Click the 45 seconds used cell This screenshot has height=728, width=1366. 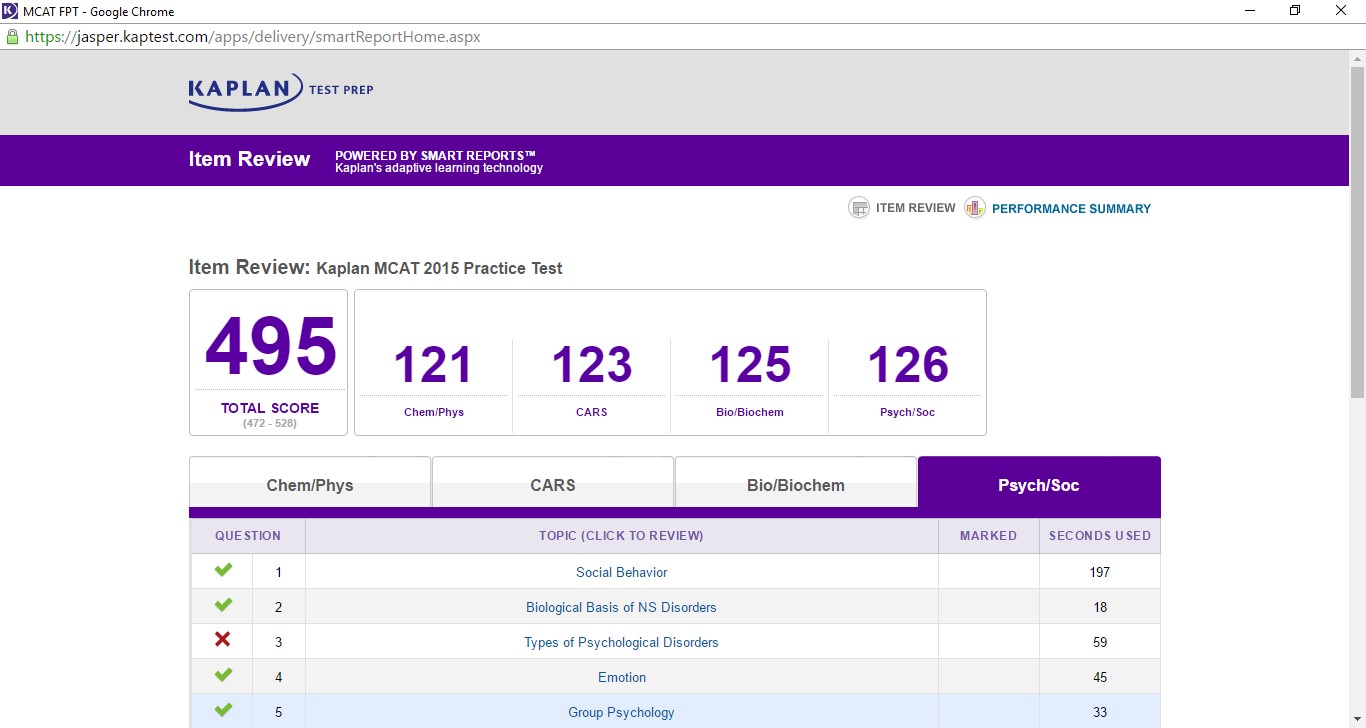(x=1100, y=677)
